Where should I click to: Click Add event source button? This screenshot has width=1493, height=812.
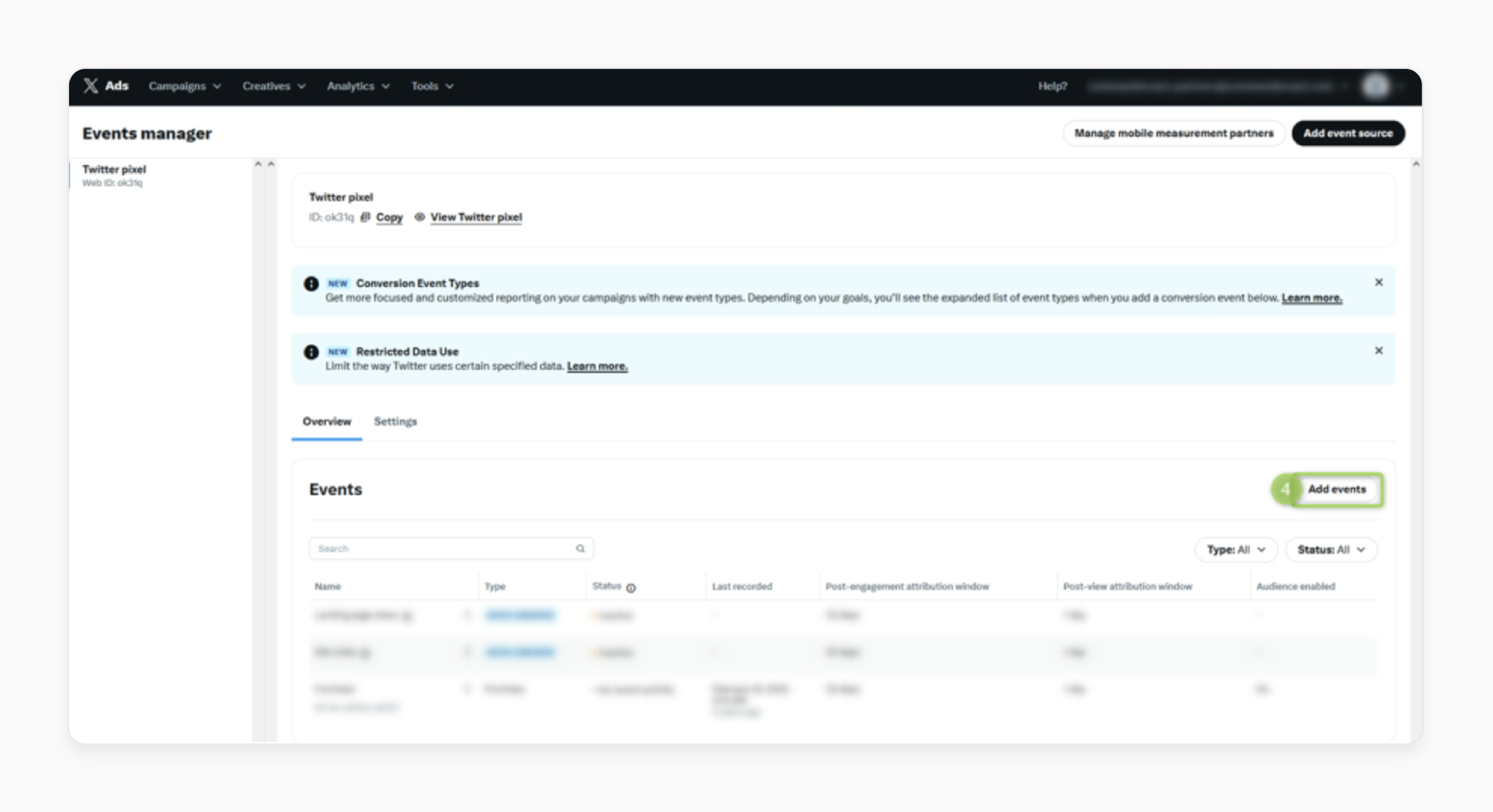coord(1348,133)
